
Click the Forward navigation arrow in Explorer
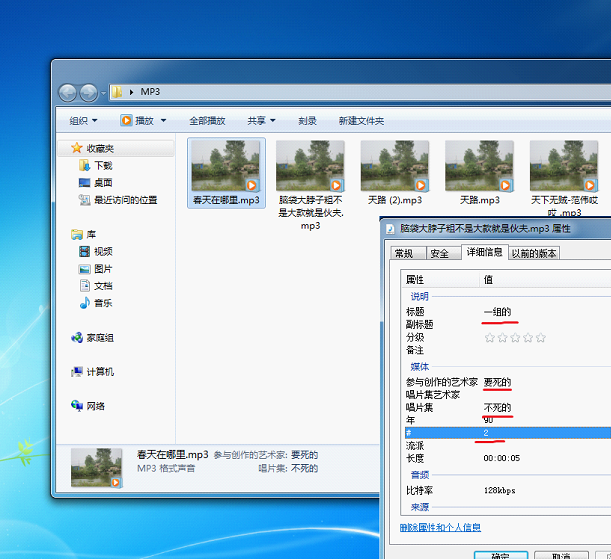pos(88,93)
